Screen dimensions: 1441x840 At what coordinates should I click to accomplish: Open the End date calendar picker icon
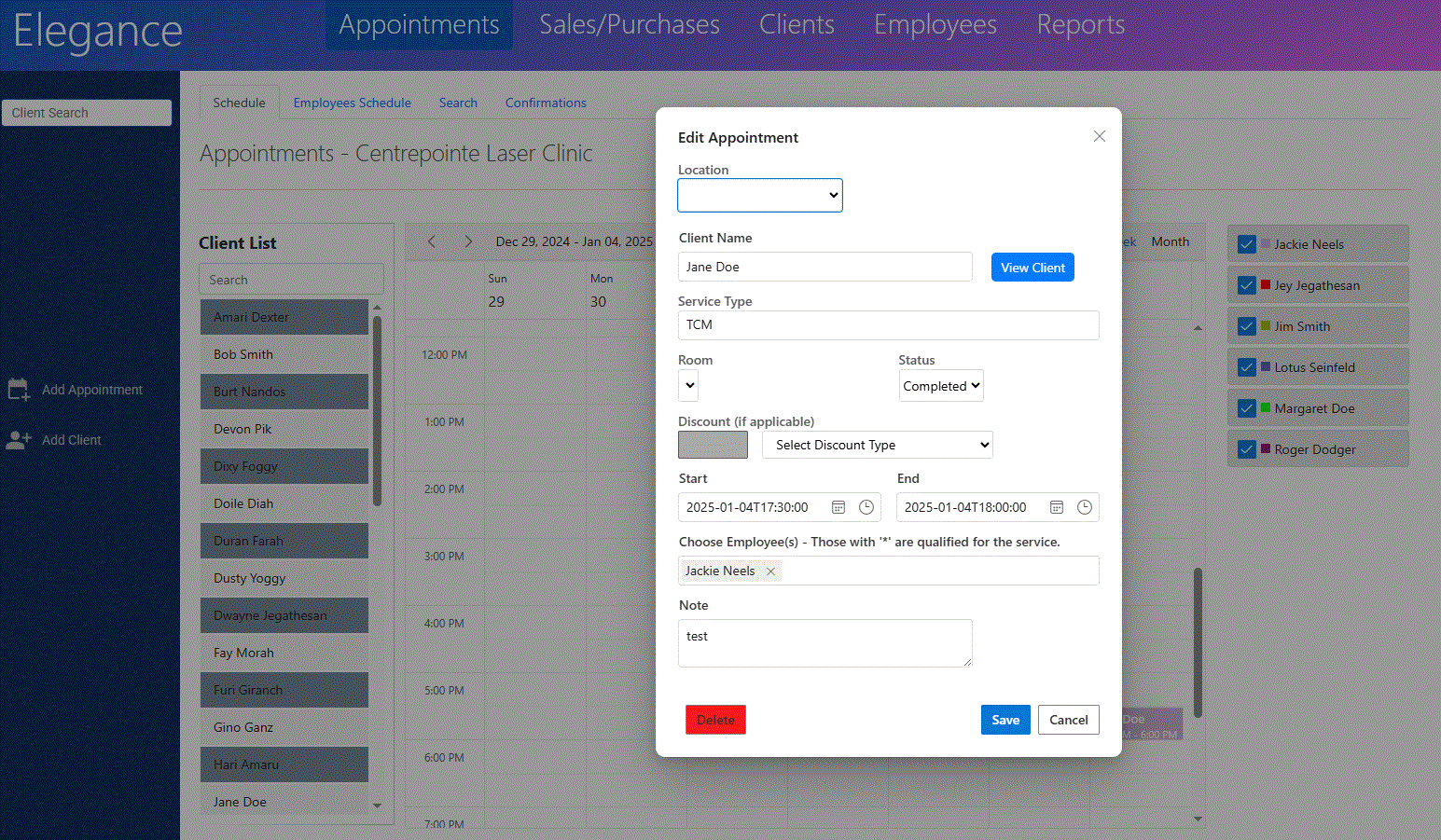coord(1057,507)
